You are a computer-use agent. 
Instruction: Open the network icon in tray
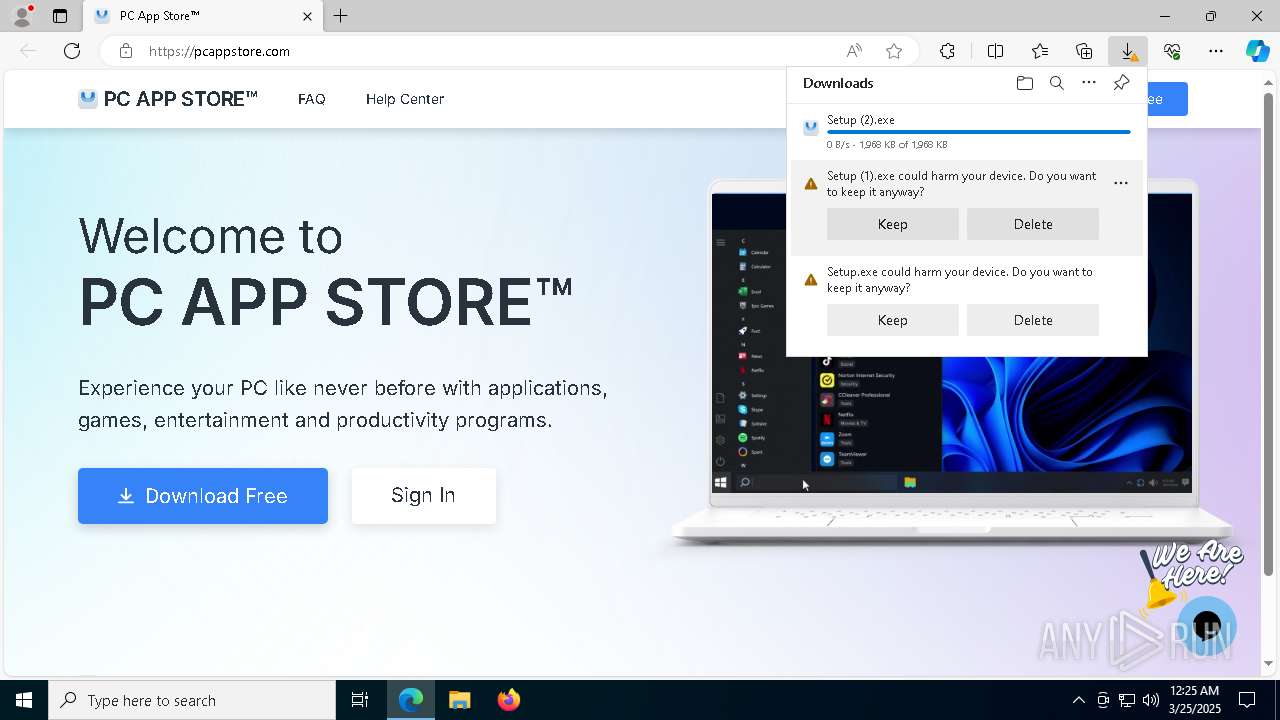coord(1126,700)
